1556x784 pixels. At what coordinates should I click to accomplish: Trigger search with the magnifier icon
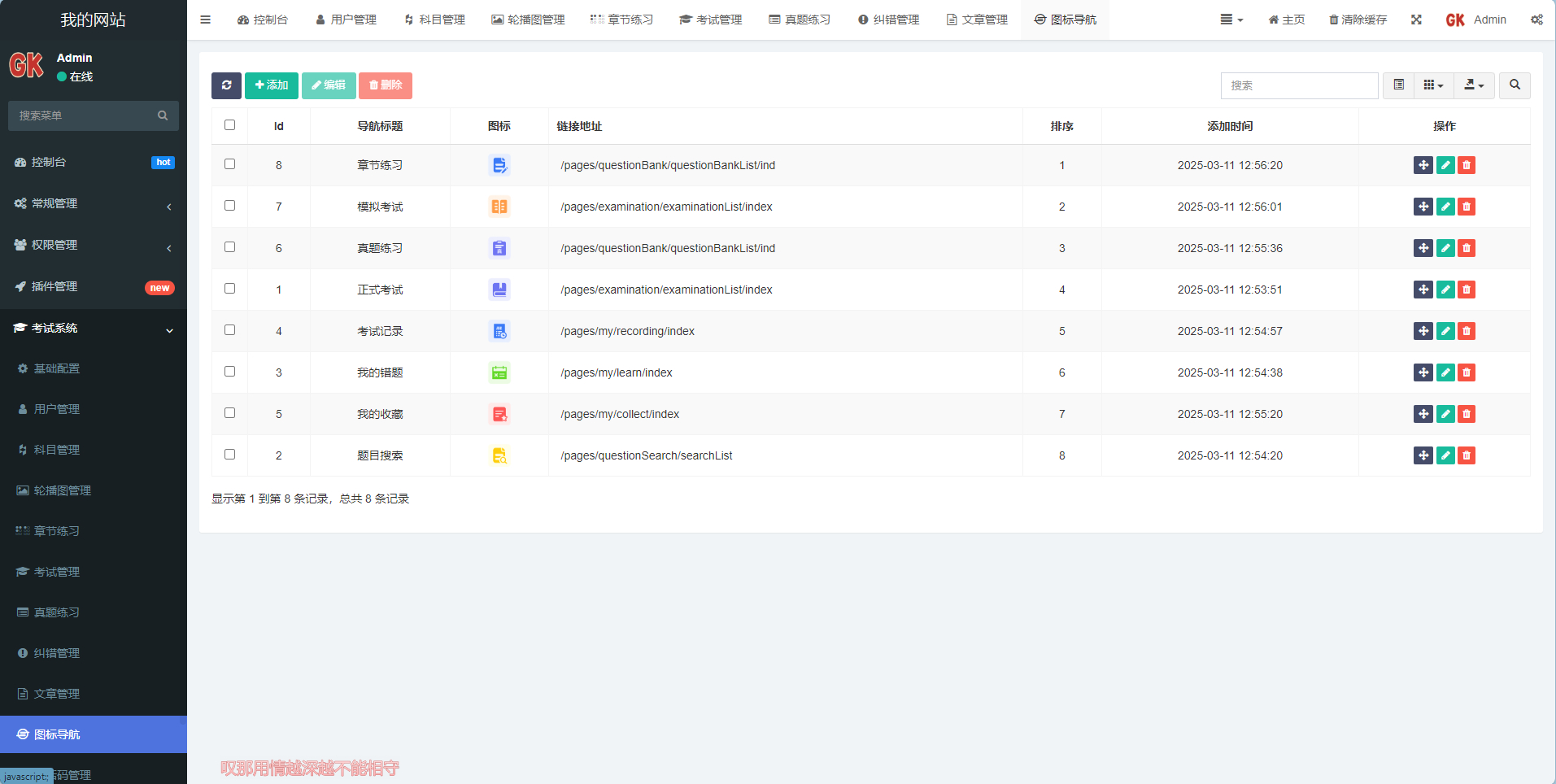coord(1514,85)
